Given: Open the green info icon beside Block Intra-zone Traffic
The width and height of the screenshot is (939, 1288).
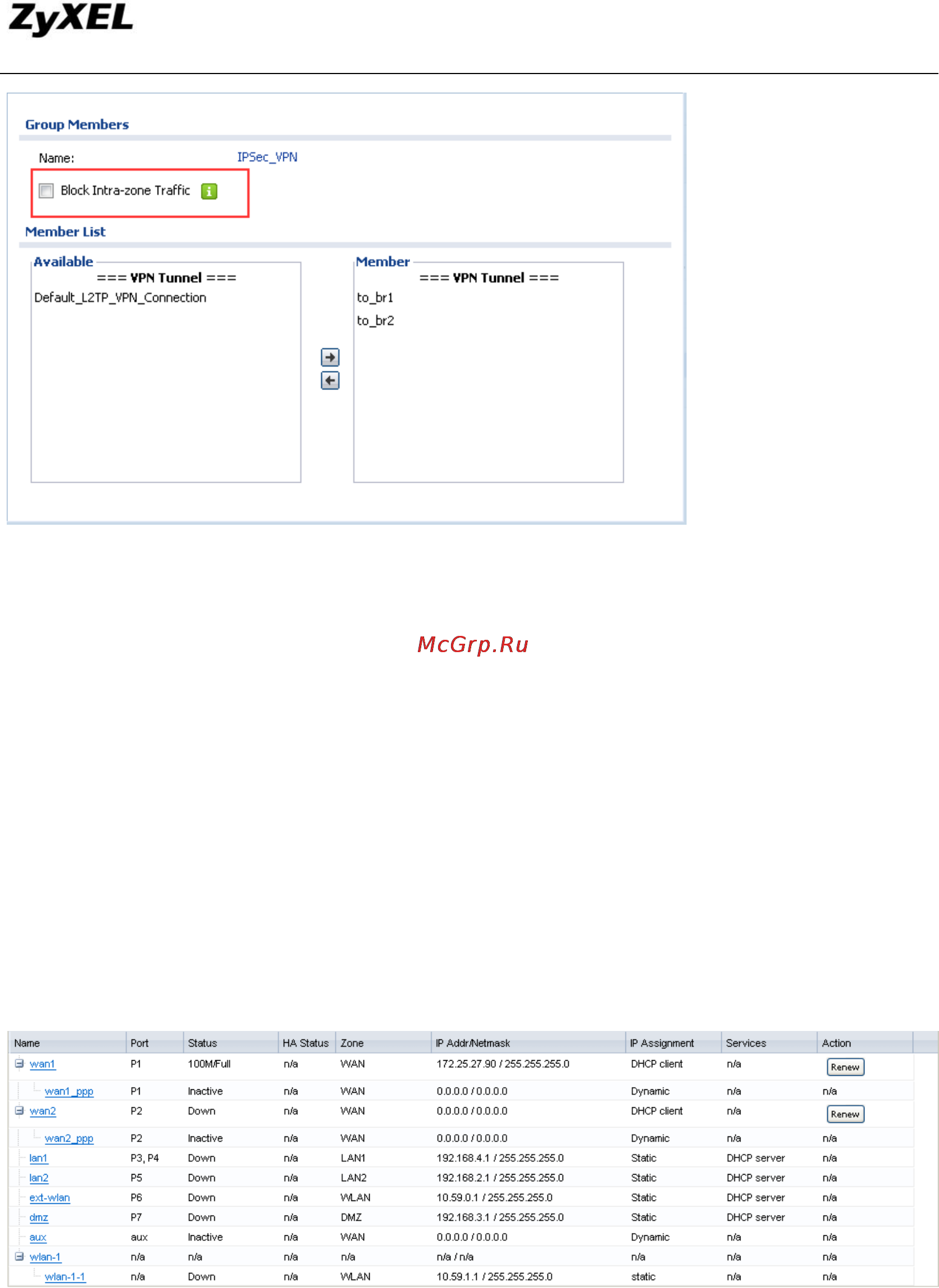Looking at the screenshot, I should 209,191.
